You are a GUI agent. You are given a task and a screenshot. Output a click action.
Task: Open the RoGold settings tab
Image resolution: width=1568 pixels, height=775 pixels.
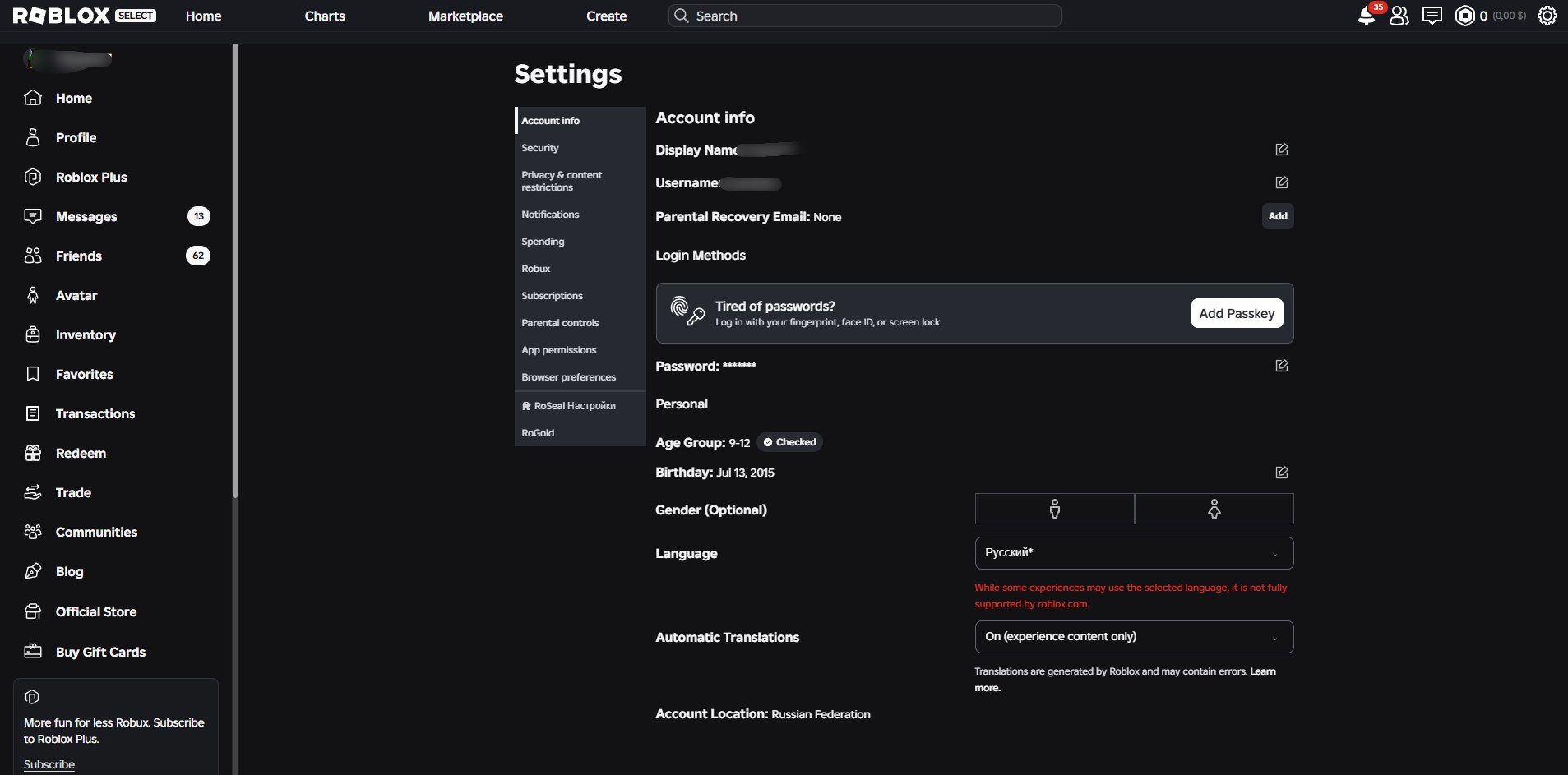click(x=580, y=433)
